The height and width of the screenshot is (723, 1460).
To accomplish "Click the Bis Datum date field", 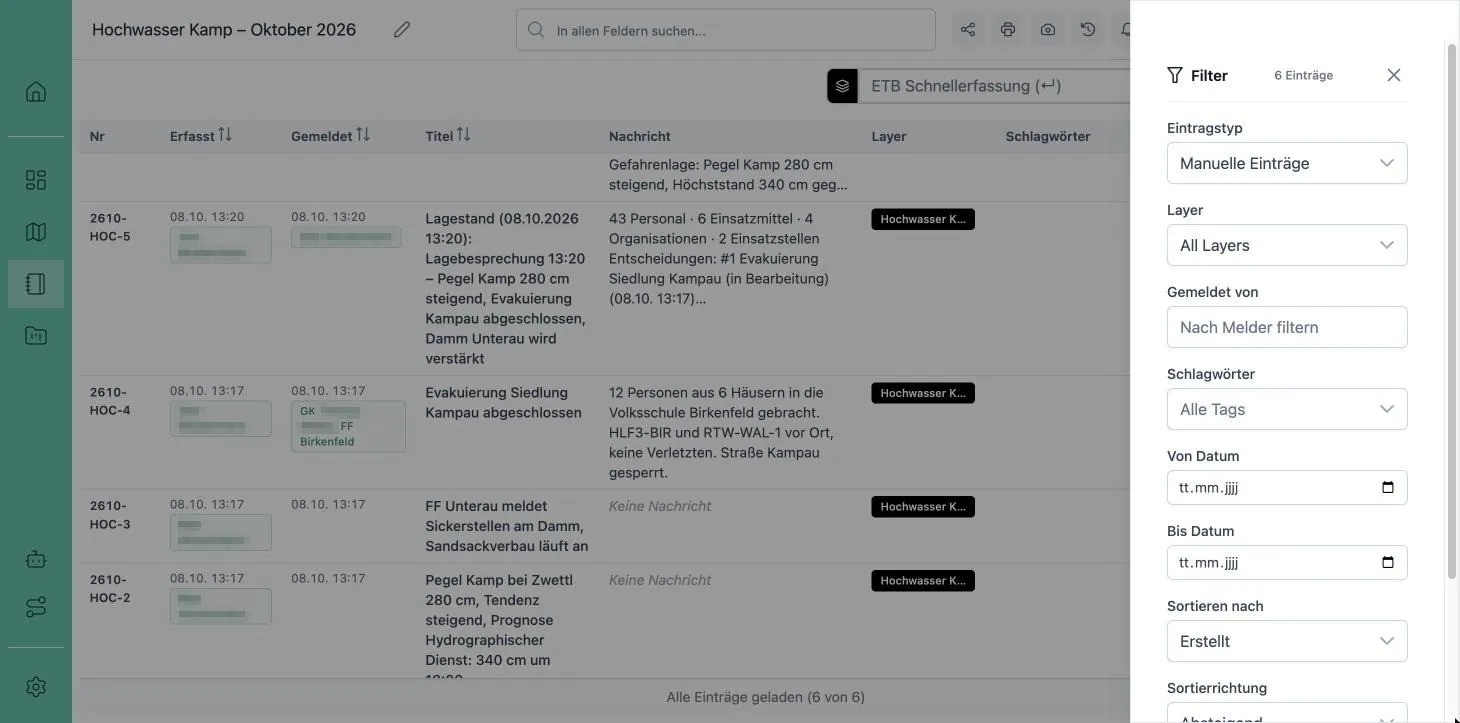I will [1287, 563].
